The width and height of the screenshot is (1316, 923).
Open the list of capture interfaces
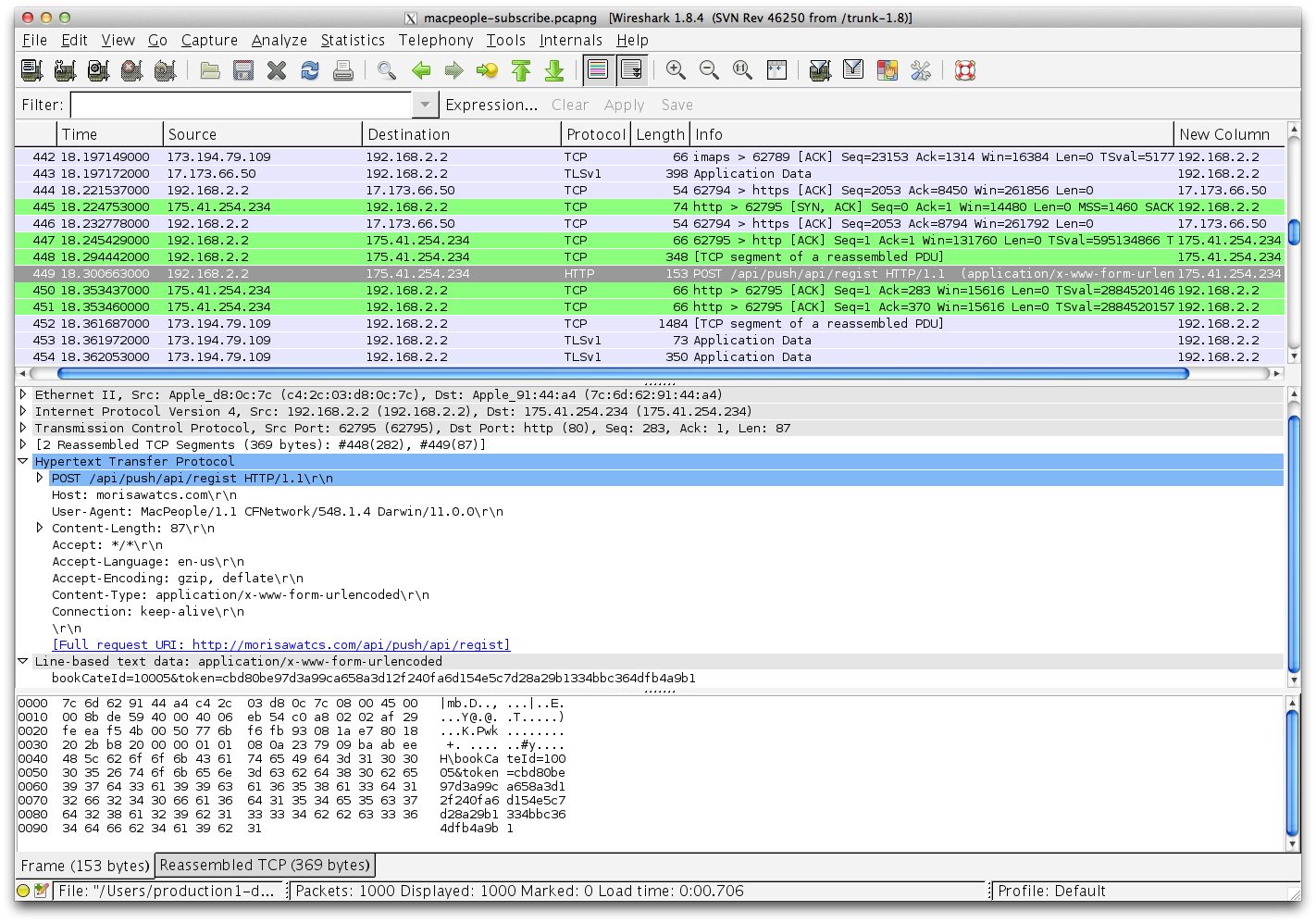tap(31, 70)
